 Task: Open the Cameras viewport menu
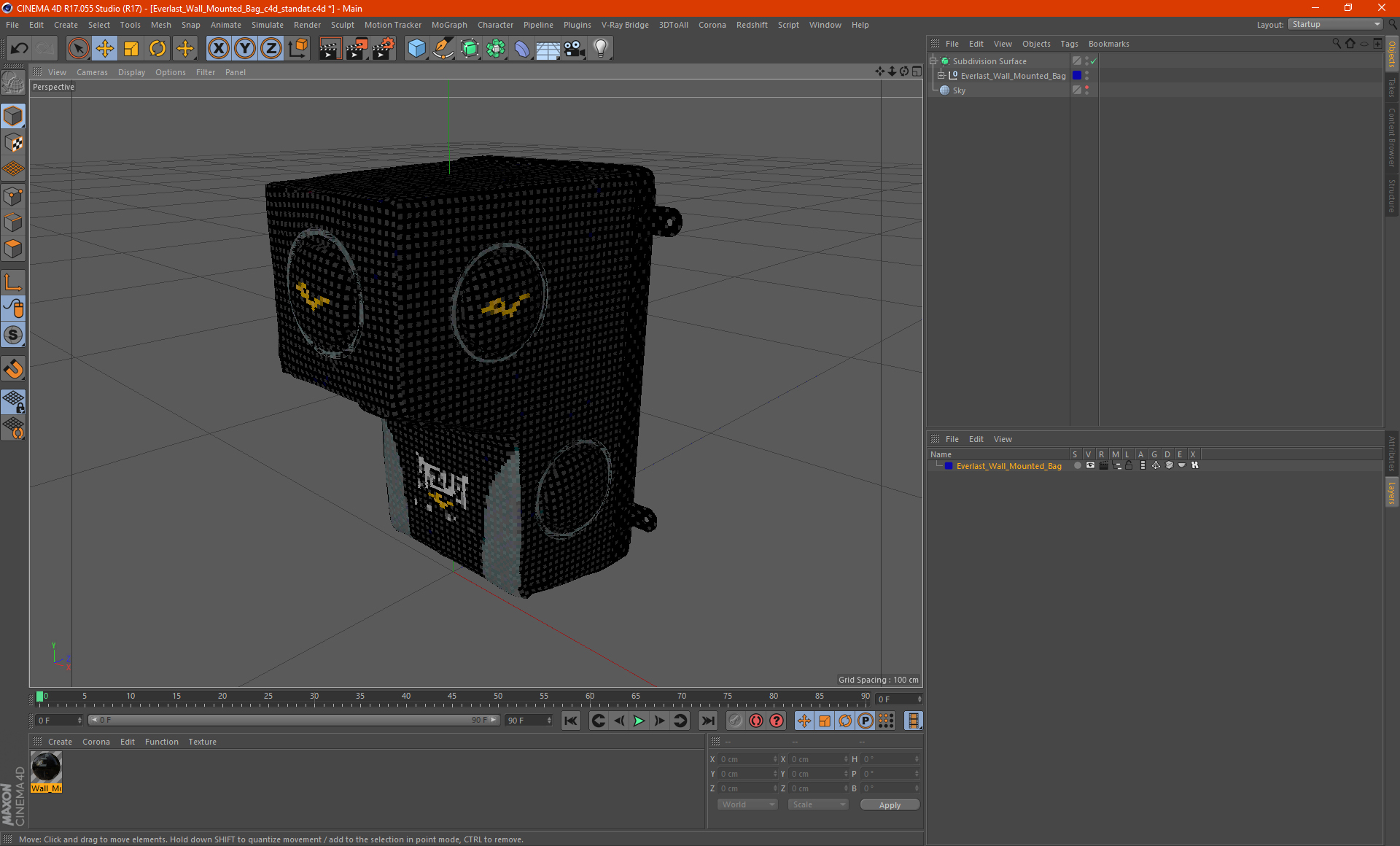(x=92, y=72)
